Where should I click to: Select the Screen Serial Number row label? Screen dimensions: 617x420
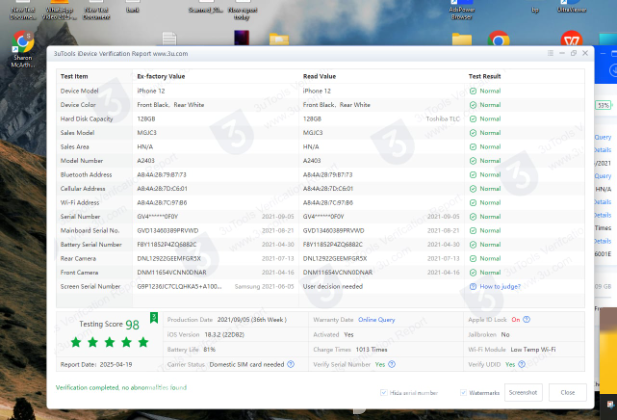pyautogui.click(x=90, y=287)
